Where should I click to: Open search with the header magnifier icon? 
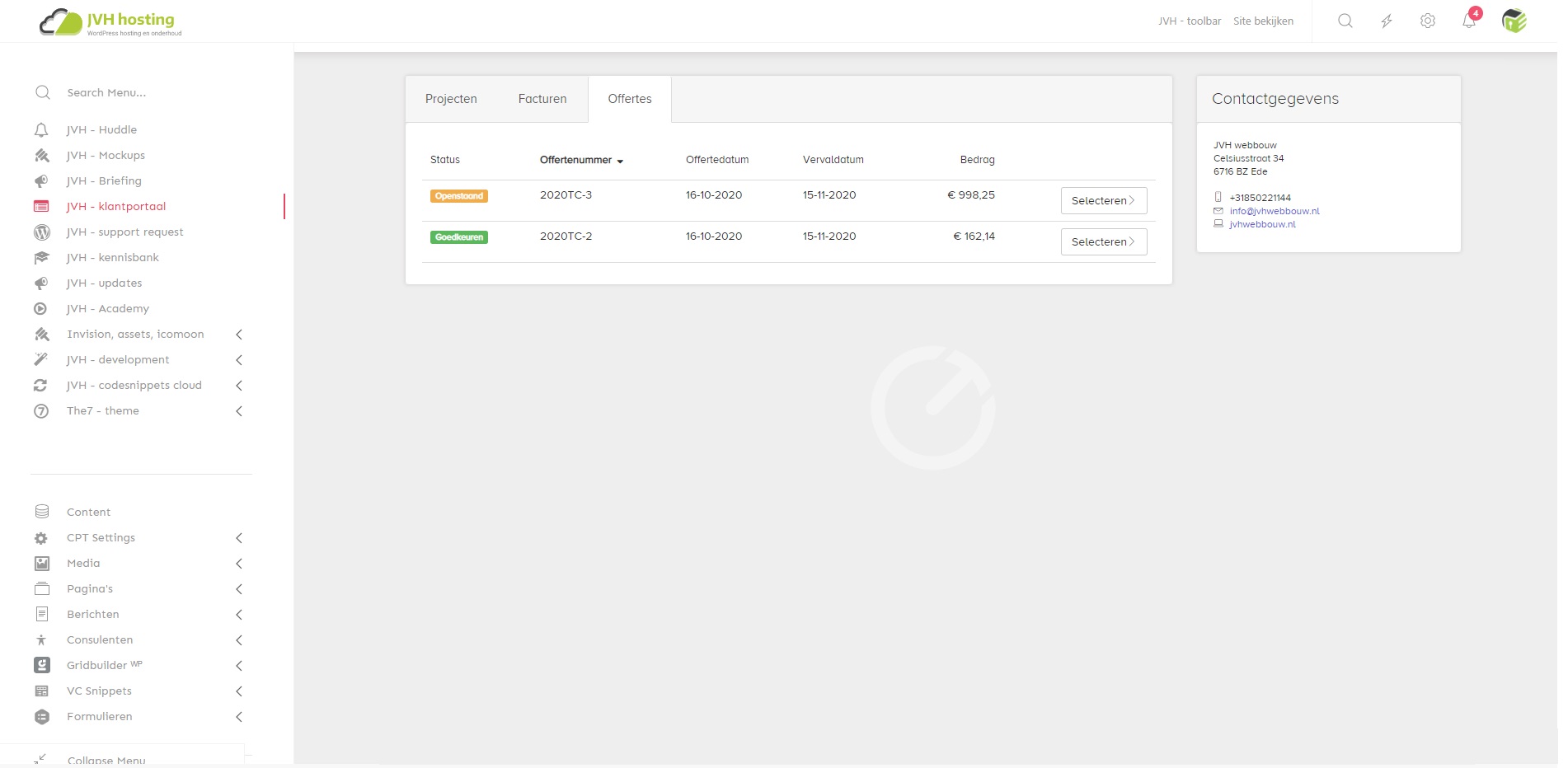click(x=1345, y=21)
